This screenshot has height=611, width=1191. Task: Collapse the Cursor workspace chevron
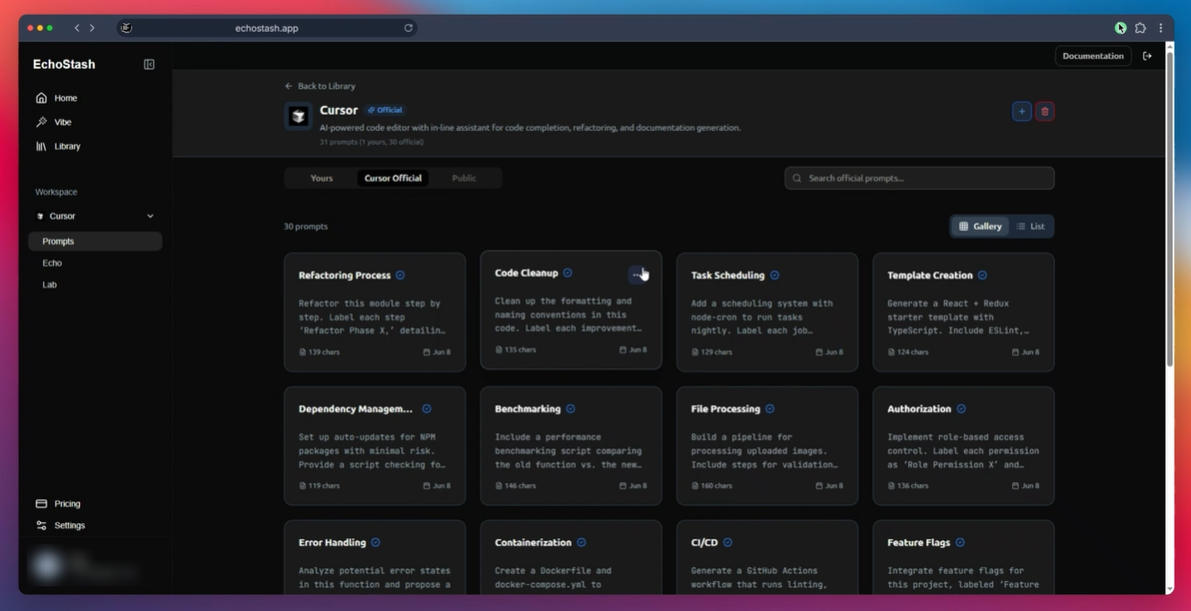tap(150, 217)
